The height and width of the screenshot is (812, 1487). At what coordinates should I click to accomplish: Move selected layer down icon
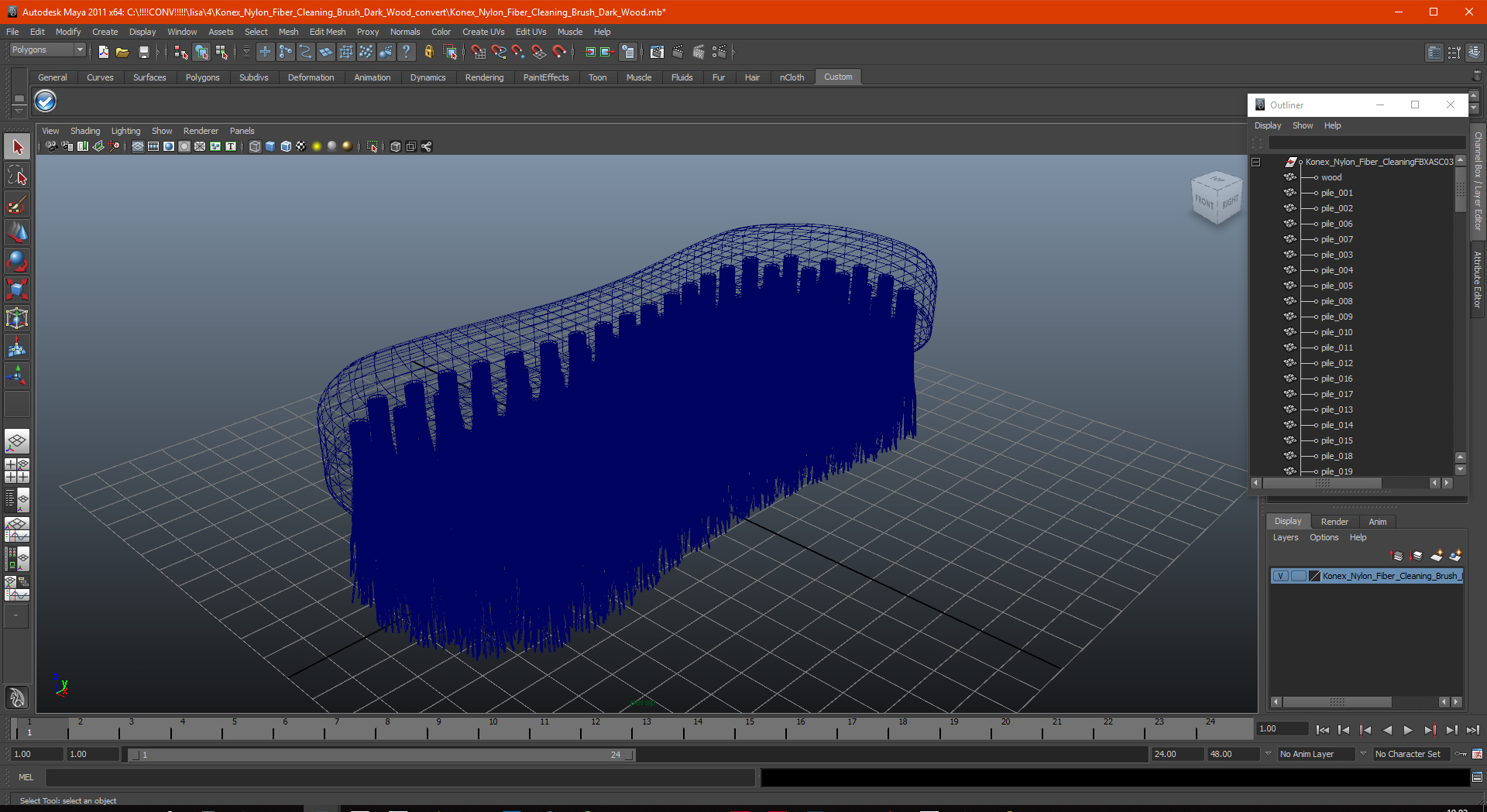[x=1417, y=556]
